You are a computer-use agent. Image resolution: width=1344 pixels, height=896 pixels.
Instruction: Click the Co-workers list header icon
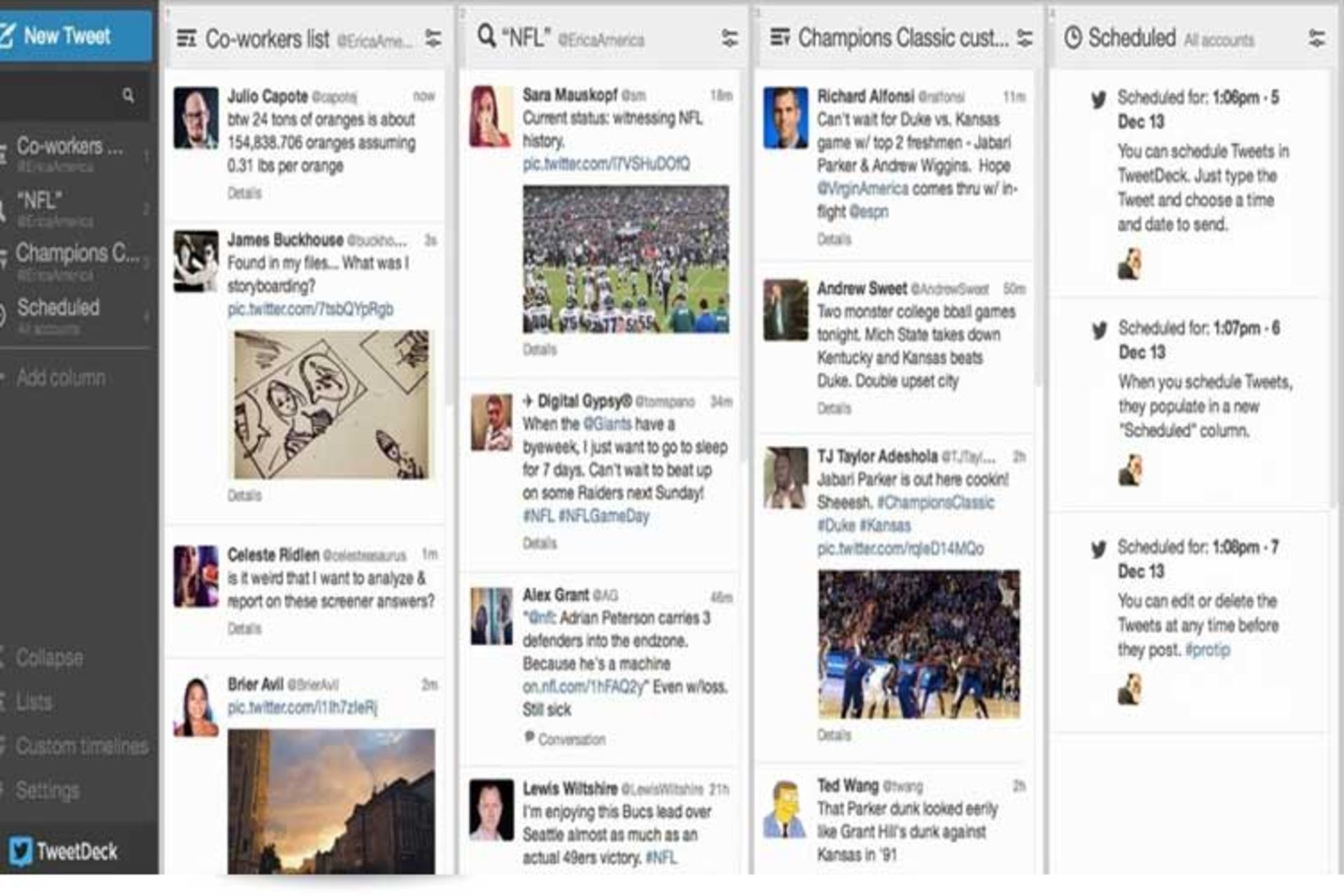(186, 38)
